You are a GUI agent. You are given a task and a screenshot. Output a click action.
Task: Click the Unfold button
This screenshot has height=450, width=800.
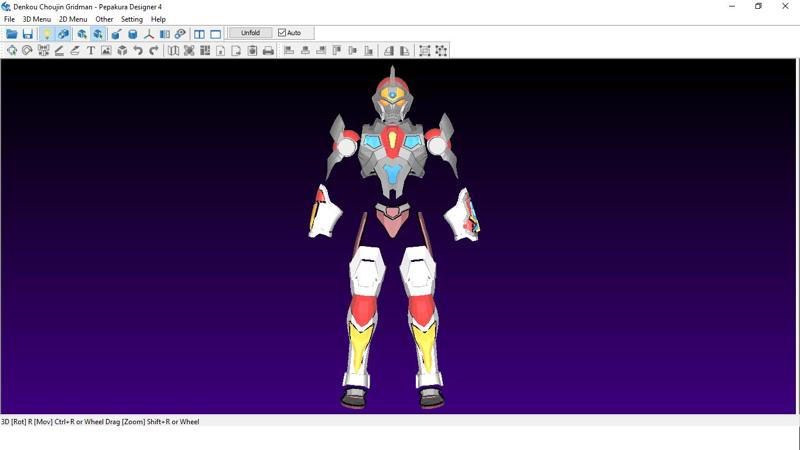point(250,33)
